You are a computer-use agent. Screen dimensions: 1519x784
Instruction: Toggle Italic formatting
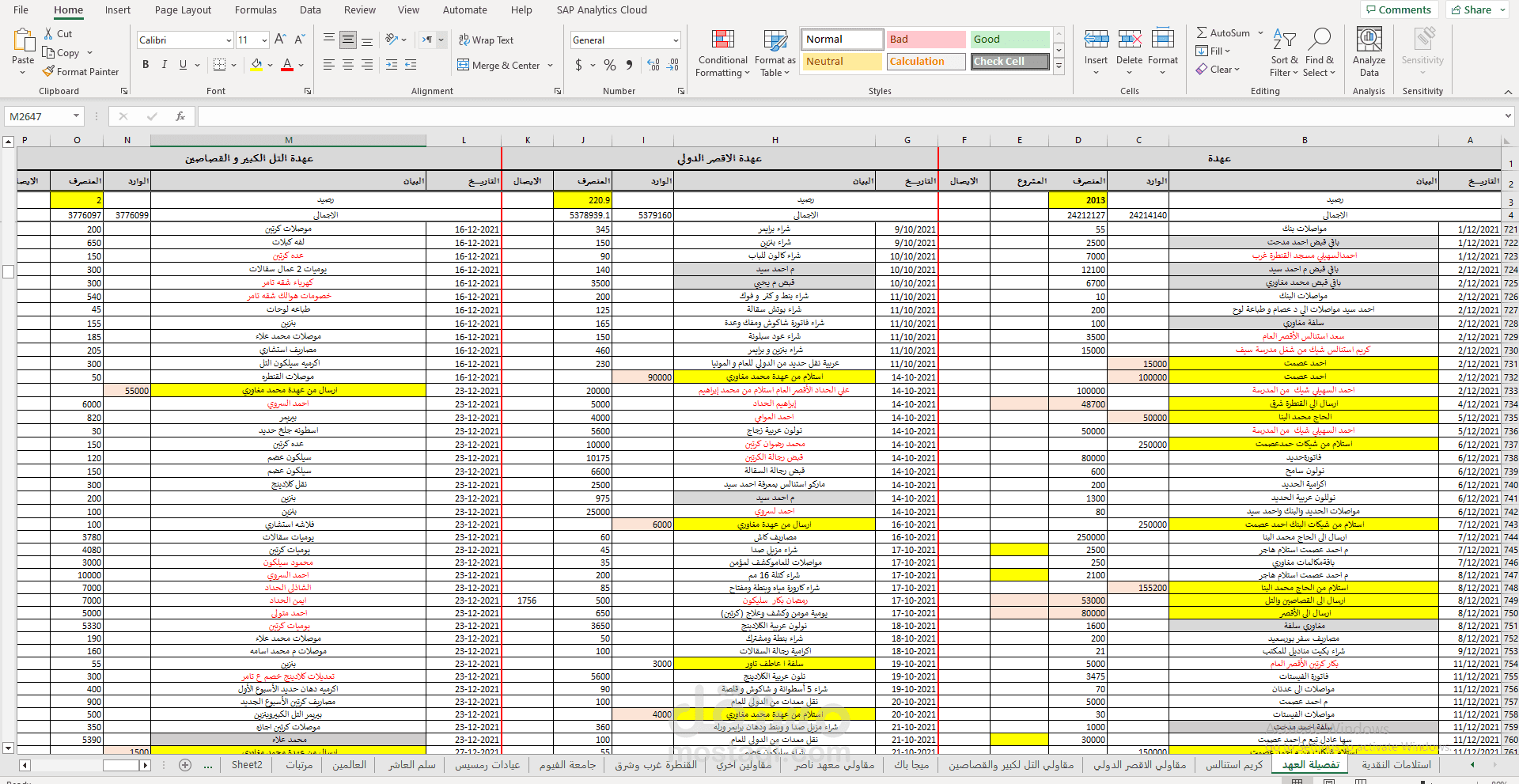[x=165, y=65]
